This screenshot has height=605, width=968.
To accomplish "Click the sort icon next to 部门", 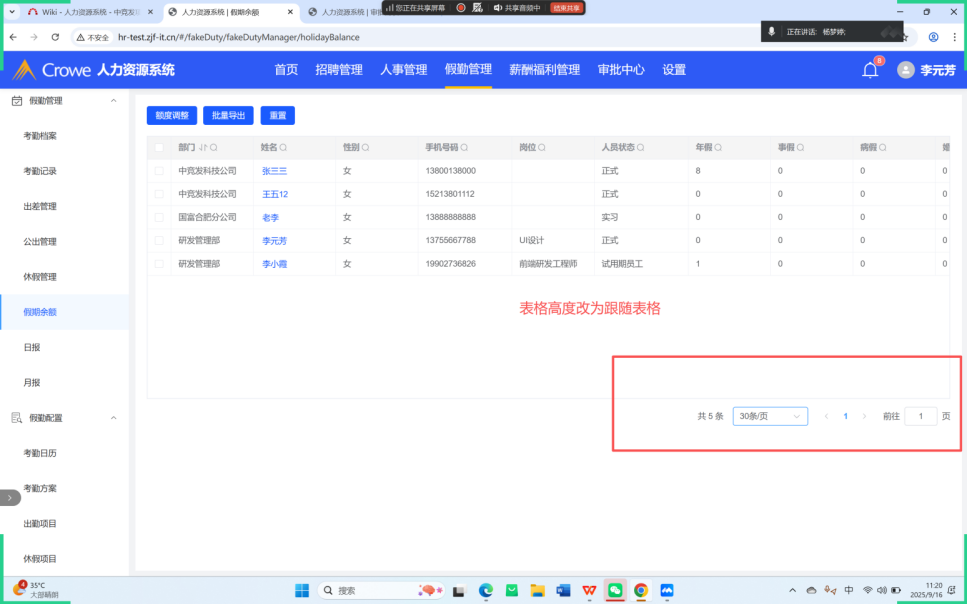I will [204, 147].
